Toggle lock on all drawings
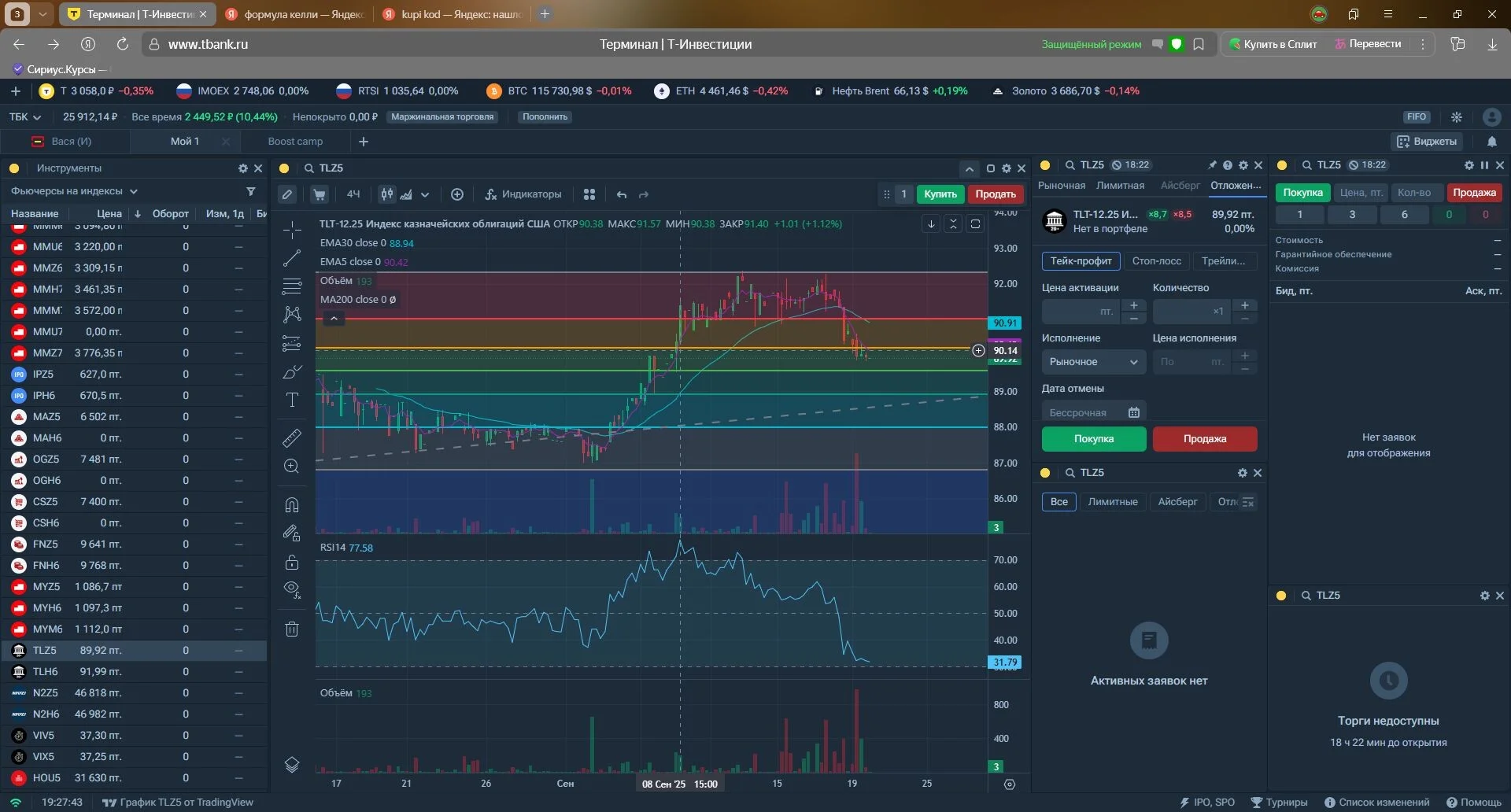Image resolution: width=1511 pixels, height=812 pixels. tap(292, 562)
